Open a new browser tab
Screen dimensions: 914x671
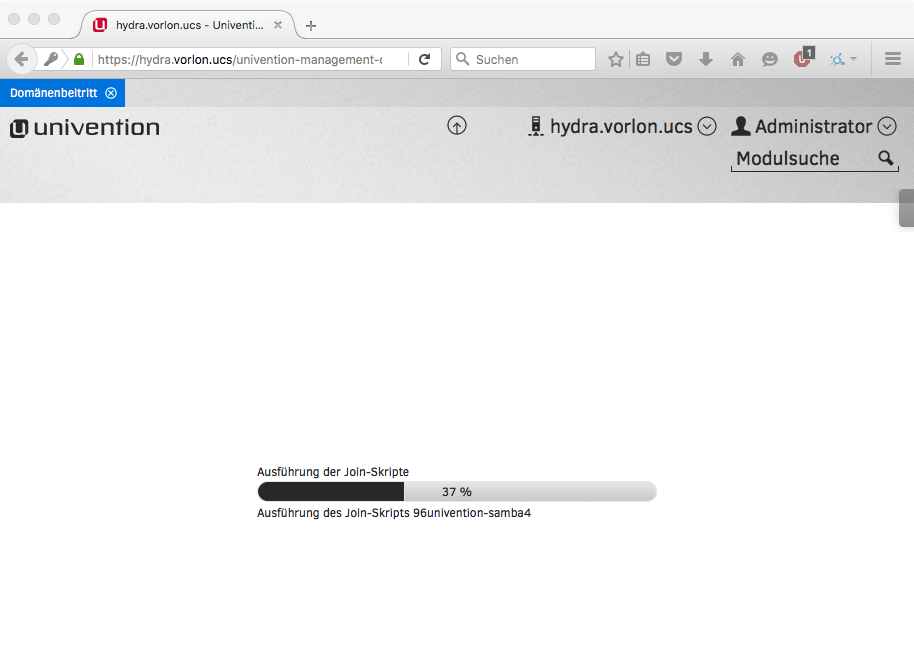click(311, 25)
